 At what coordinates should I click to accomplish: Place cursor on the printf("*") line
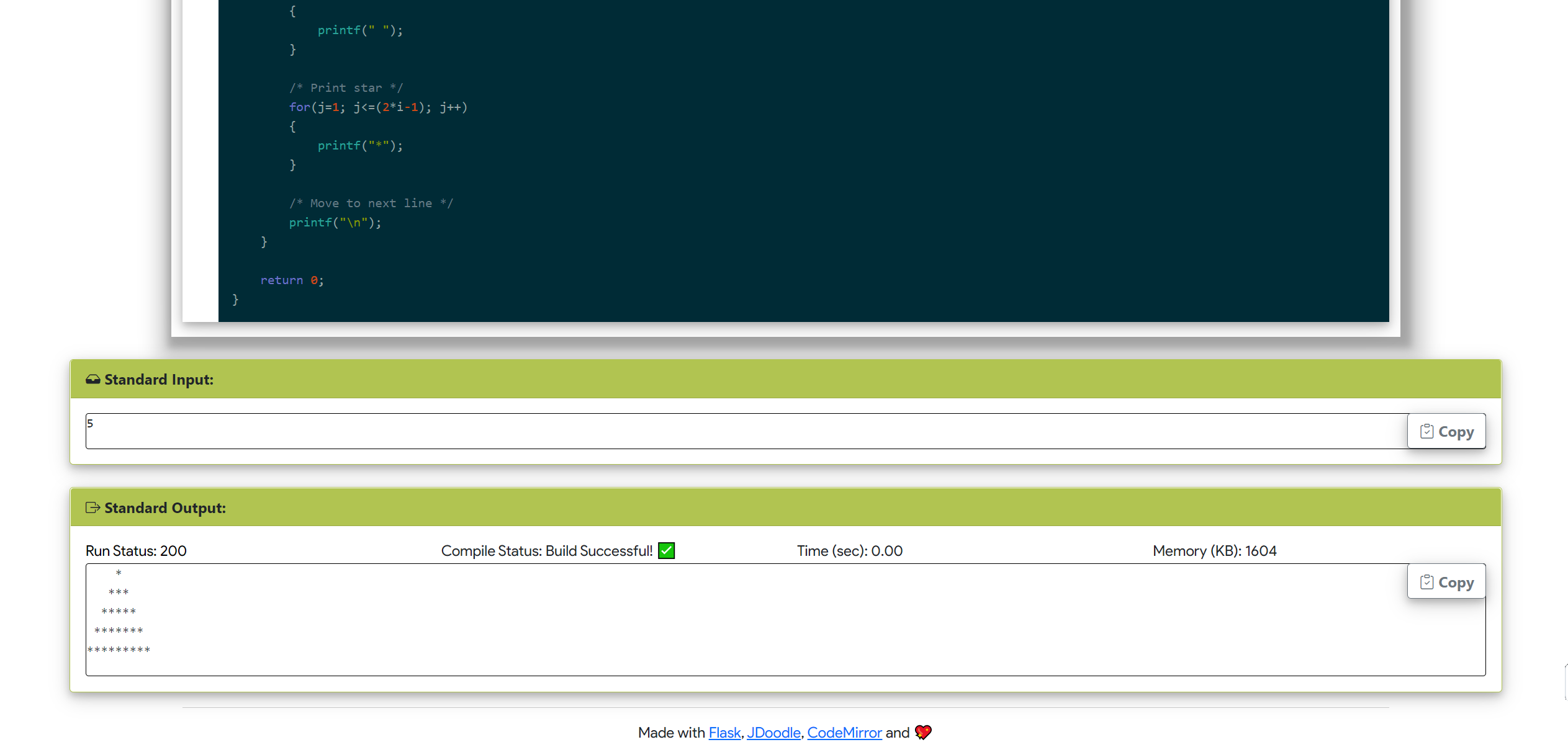pos(360,146)
